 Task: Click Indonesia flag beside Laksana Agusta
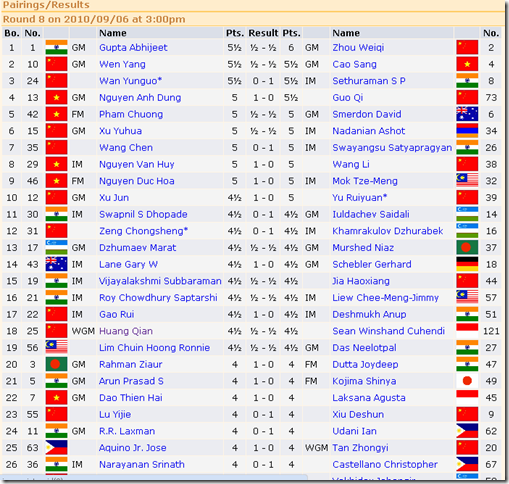[467, 397]
